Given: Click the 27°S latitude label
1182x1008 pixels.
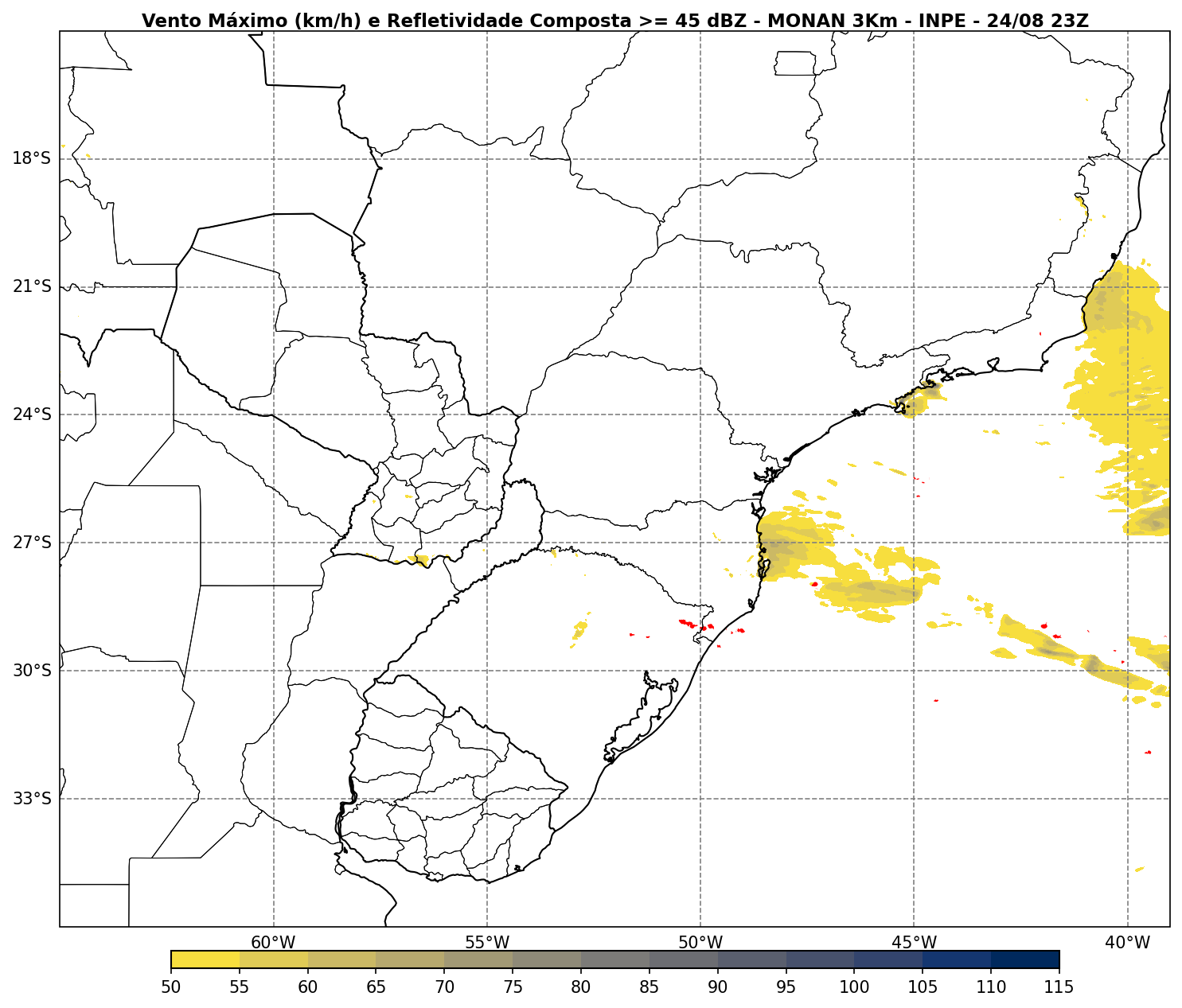Looking at the screenshot, I should click(x=32, y=543).
